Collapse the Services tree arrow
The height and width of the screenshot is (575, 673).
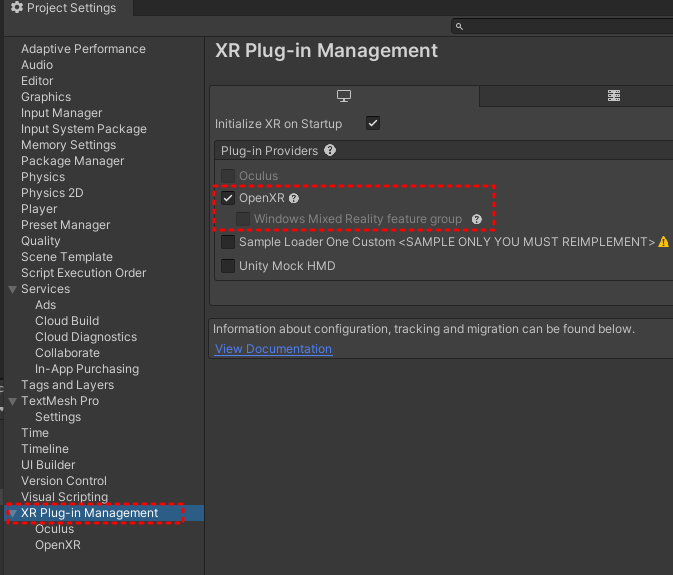click(x=12, y=290)
